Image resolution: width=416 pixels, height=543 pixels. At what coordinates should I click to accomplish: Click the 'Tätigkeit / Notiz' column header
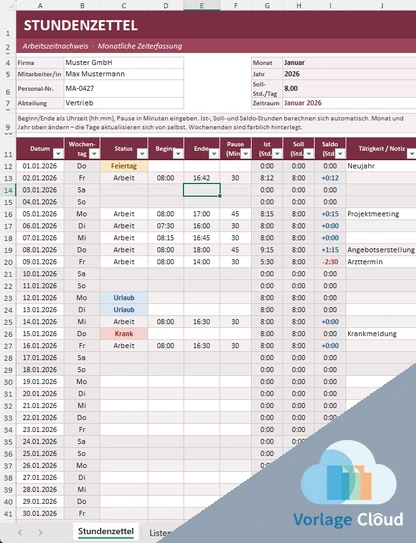click(381, 149)
